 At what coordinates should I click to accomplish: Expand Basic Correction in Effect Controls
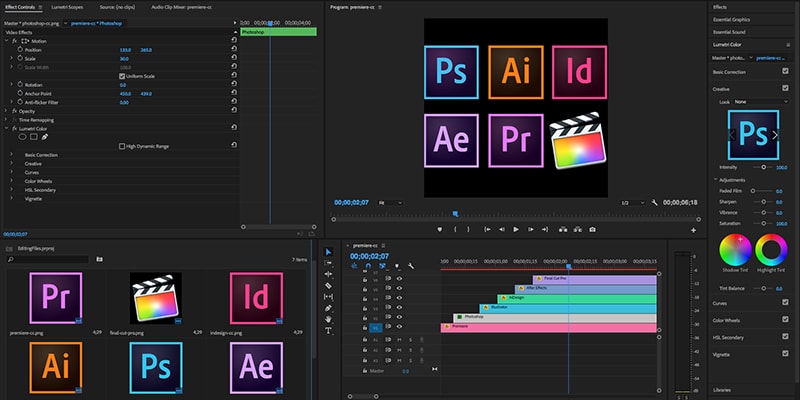11,155
